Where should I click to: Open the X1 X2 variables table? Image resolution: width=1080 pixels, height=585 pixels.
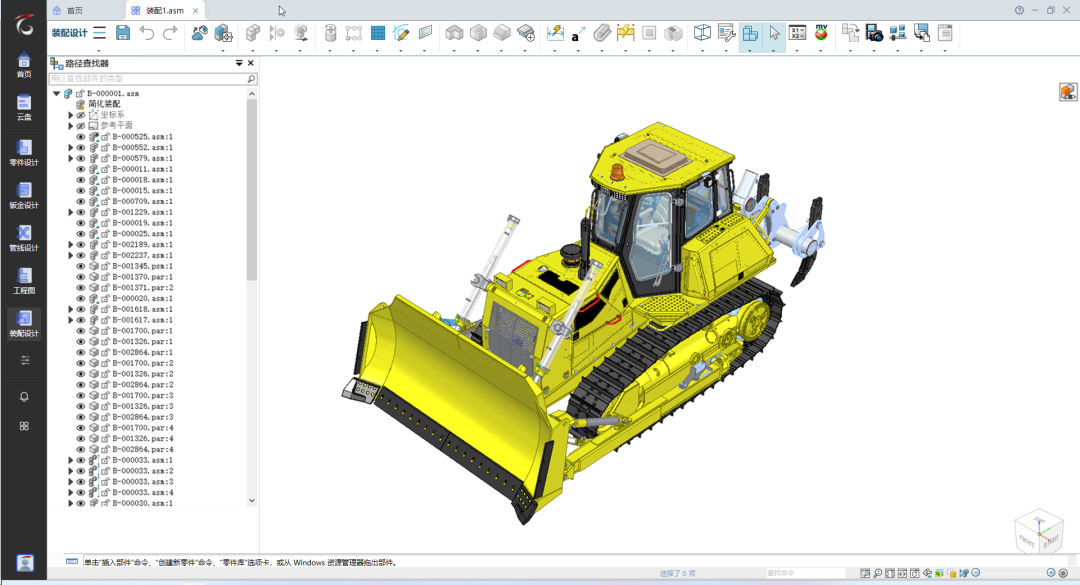point(797,32)
